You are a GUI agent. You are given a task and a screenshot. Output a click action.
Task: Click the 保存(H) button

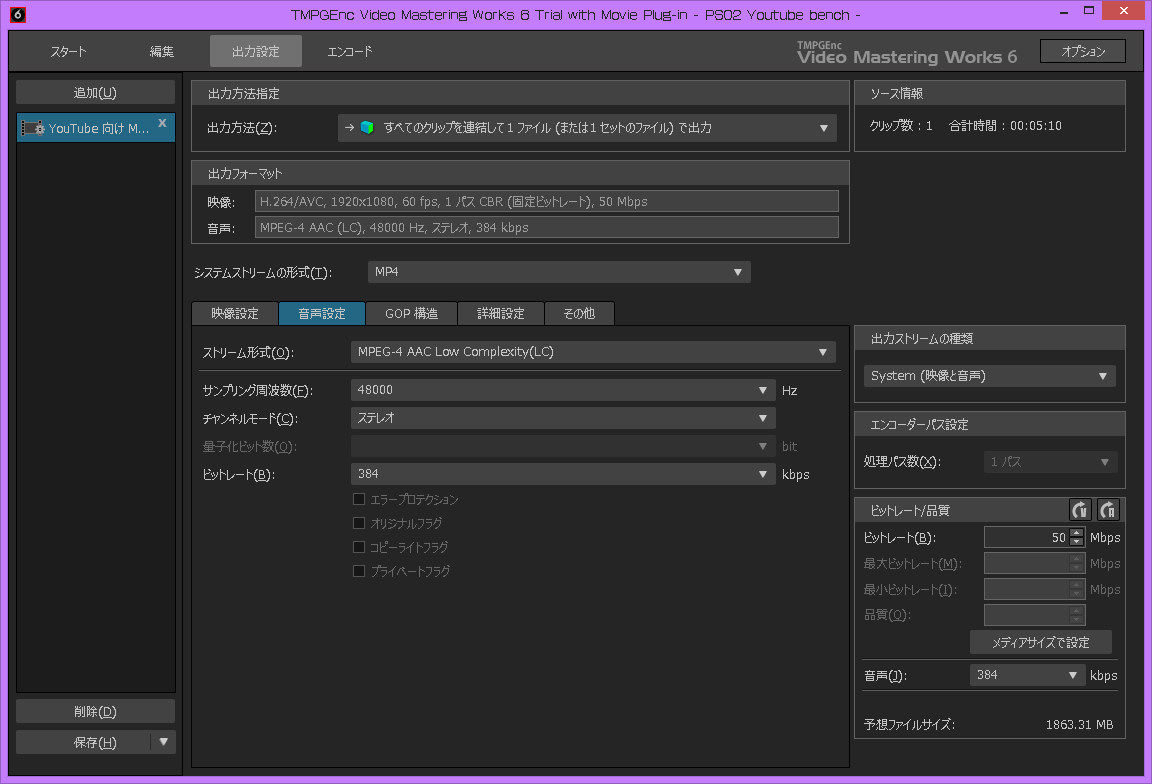84,742
